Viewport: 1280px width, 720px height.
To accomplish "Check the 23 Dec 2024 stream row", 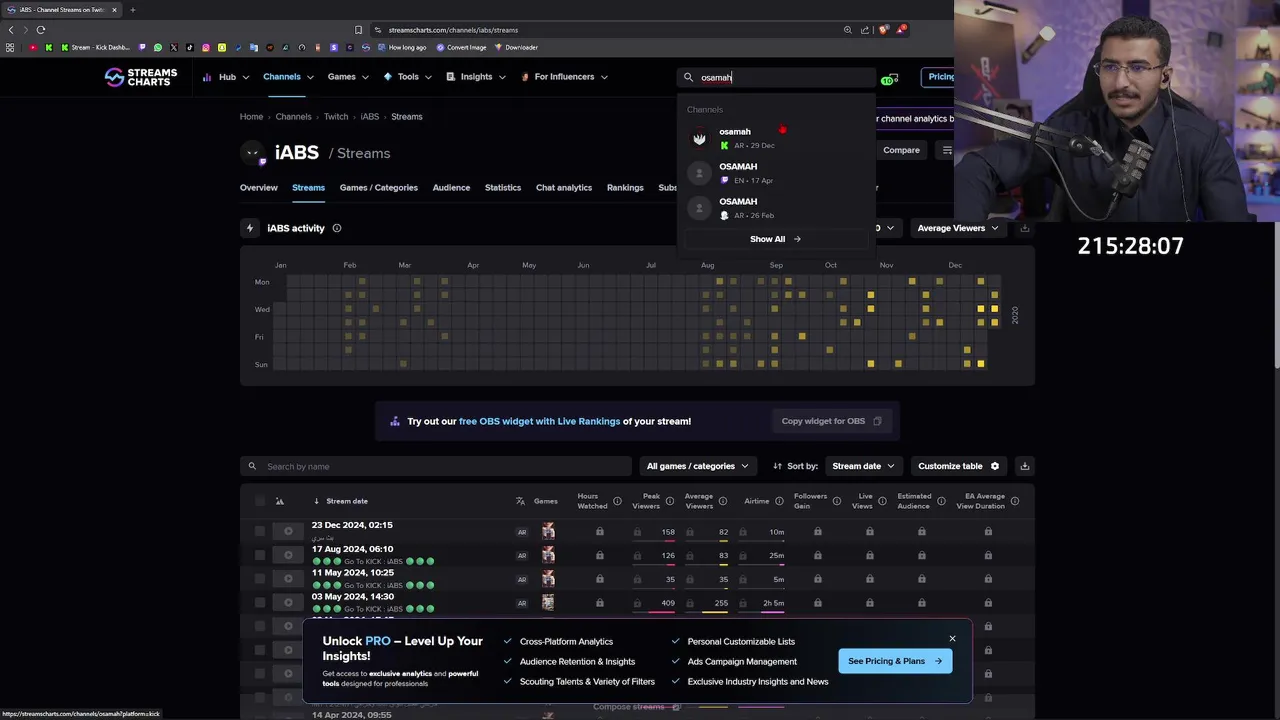I will tap(260, 531).
